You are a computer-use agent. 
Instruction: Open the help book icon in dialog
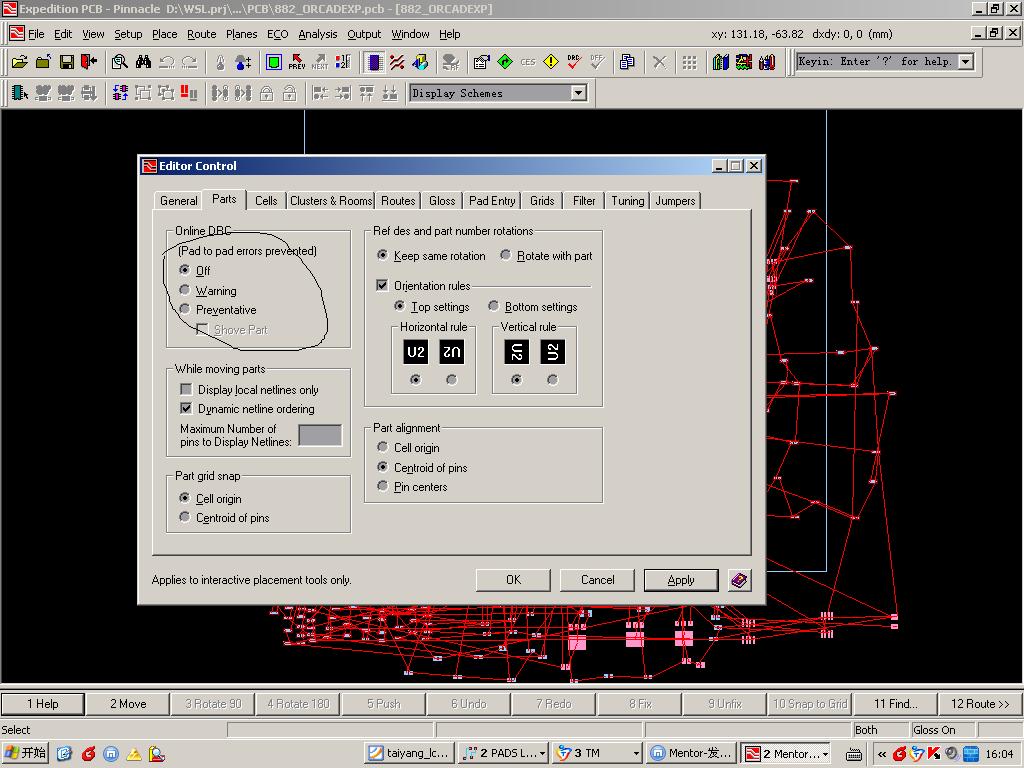pyautogui.click(x=739, y=580)
